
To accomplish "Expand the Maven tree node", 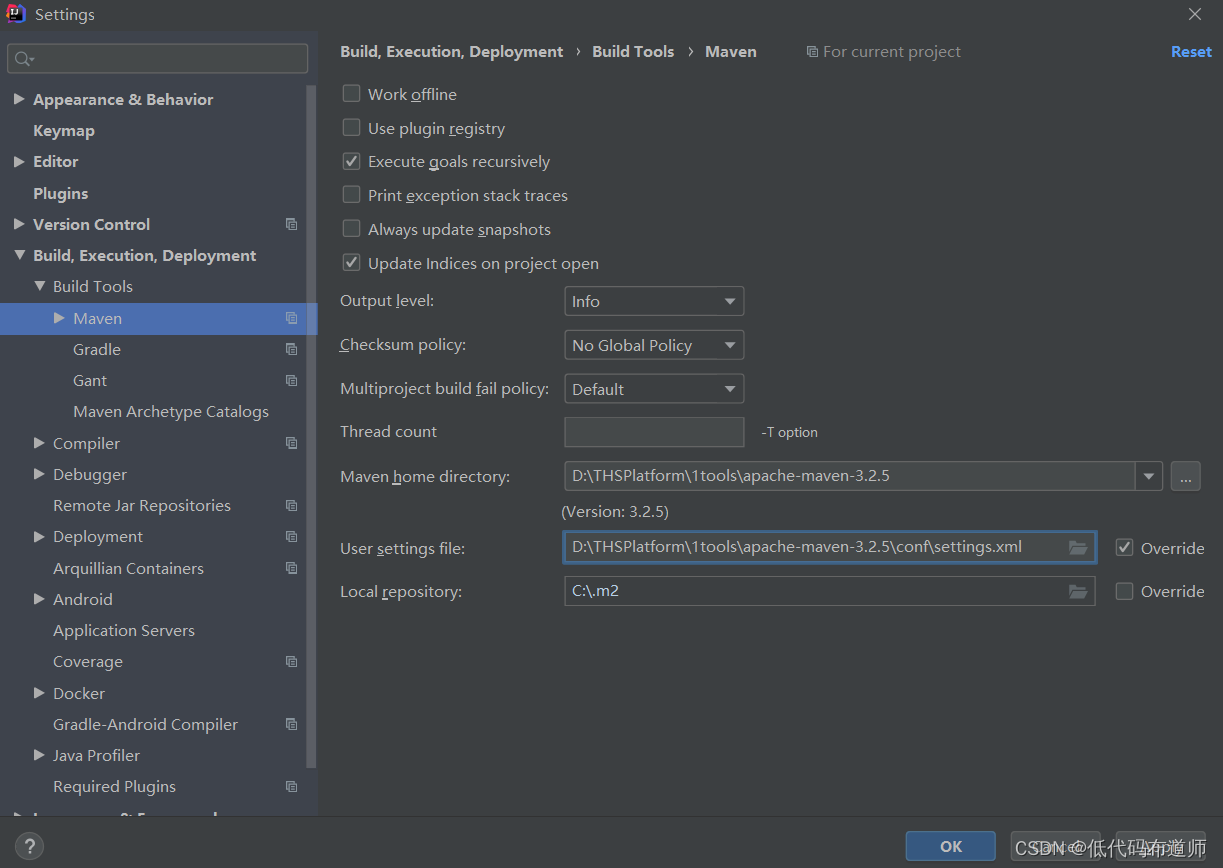I will click(x=59, y=318).
